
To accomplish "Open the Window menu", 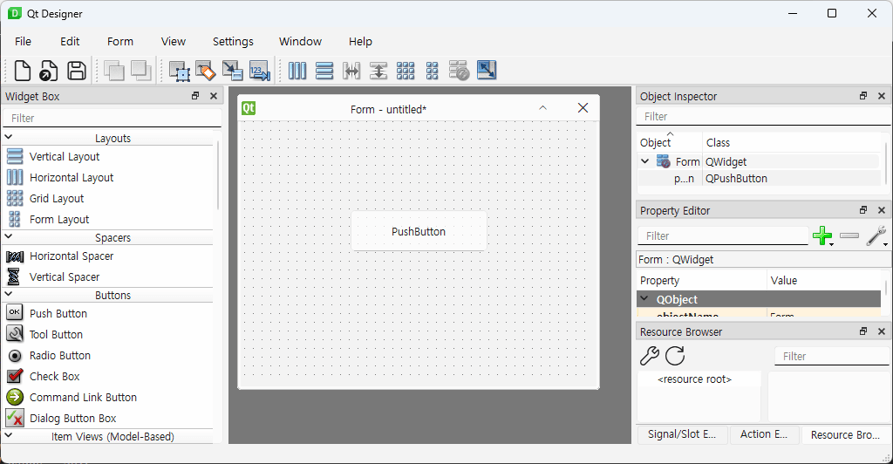I will coord(300,42).
